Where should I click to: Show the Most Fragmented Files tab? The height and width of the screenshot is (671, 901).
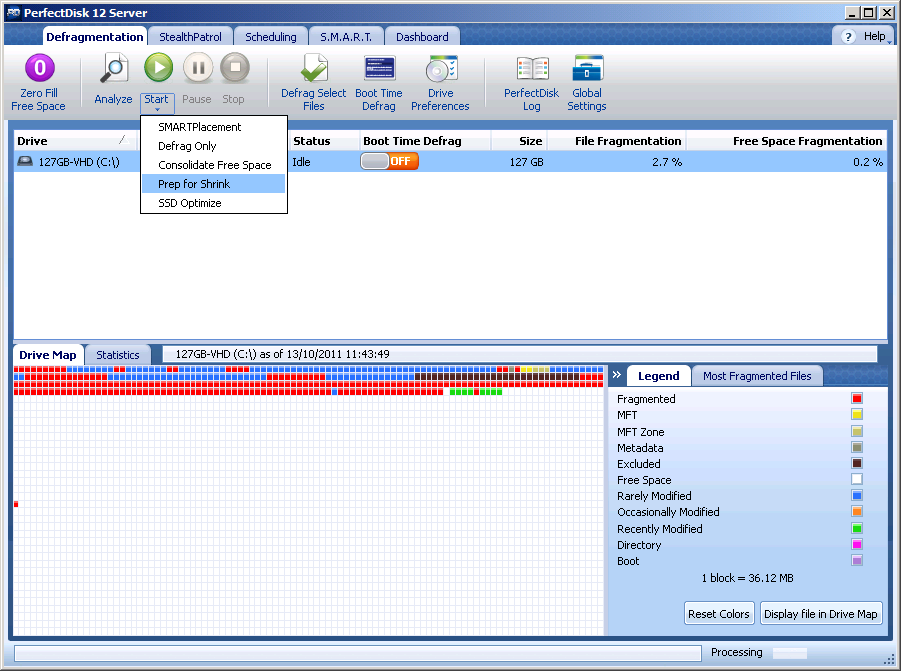click(x=757, y=376)
